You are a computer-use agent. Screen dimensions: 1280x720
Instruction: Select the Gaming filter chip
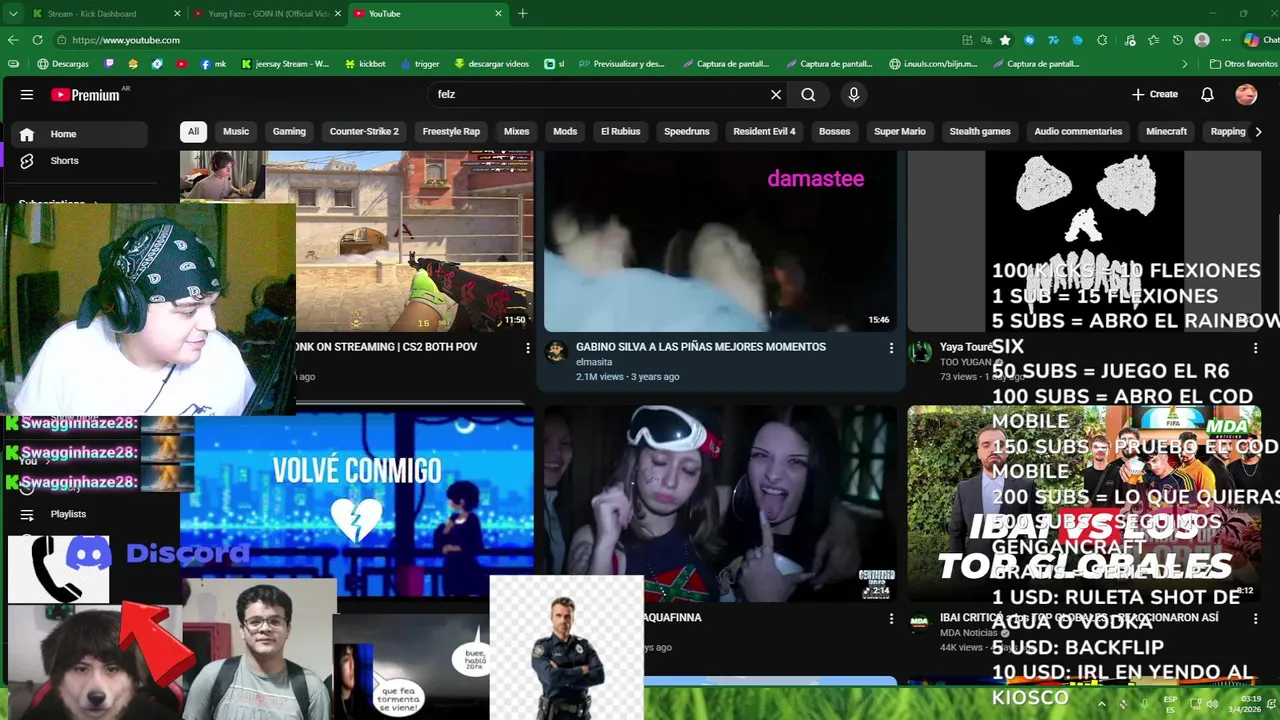coord(289,131)
